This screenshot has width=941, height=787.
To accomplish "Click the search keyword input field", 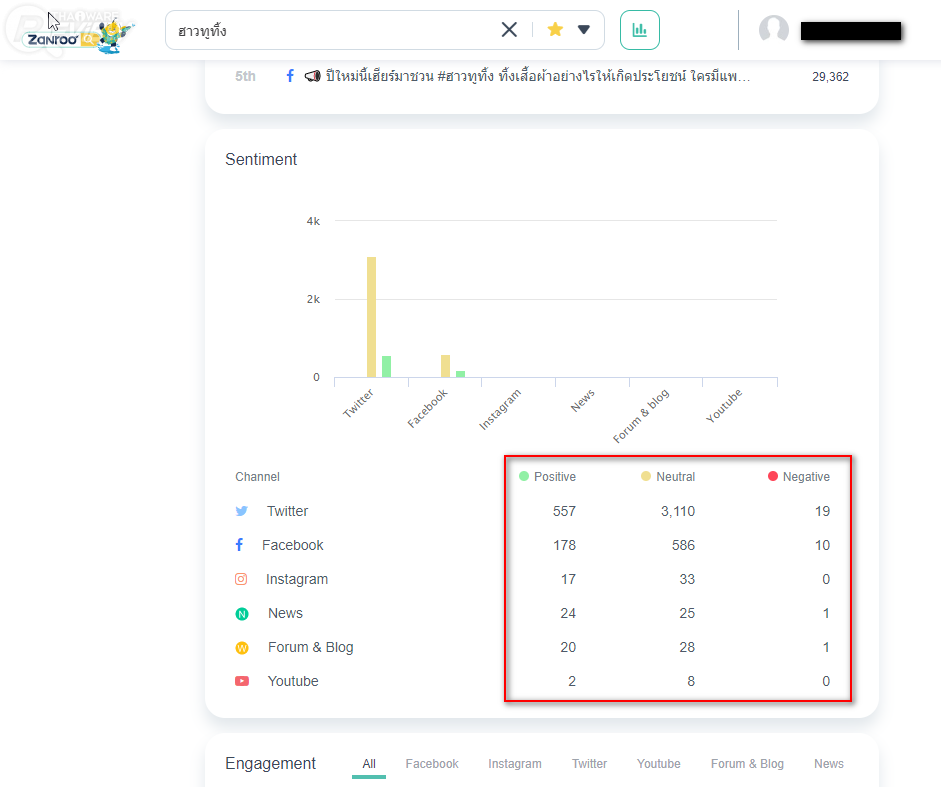I will coord(336,30).
